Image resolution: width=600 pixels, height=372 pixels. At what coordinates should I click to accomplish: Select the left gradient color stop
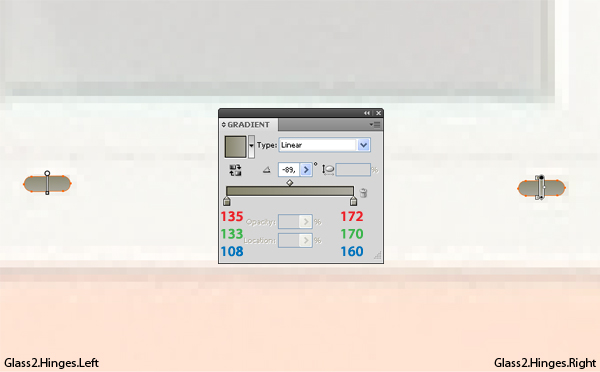coord(227,201)
